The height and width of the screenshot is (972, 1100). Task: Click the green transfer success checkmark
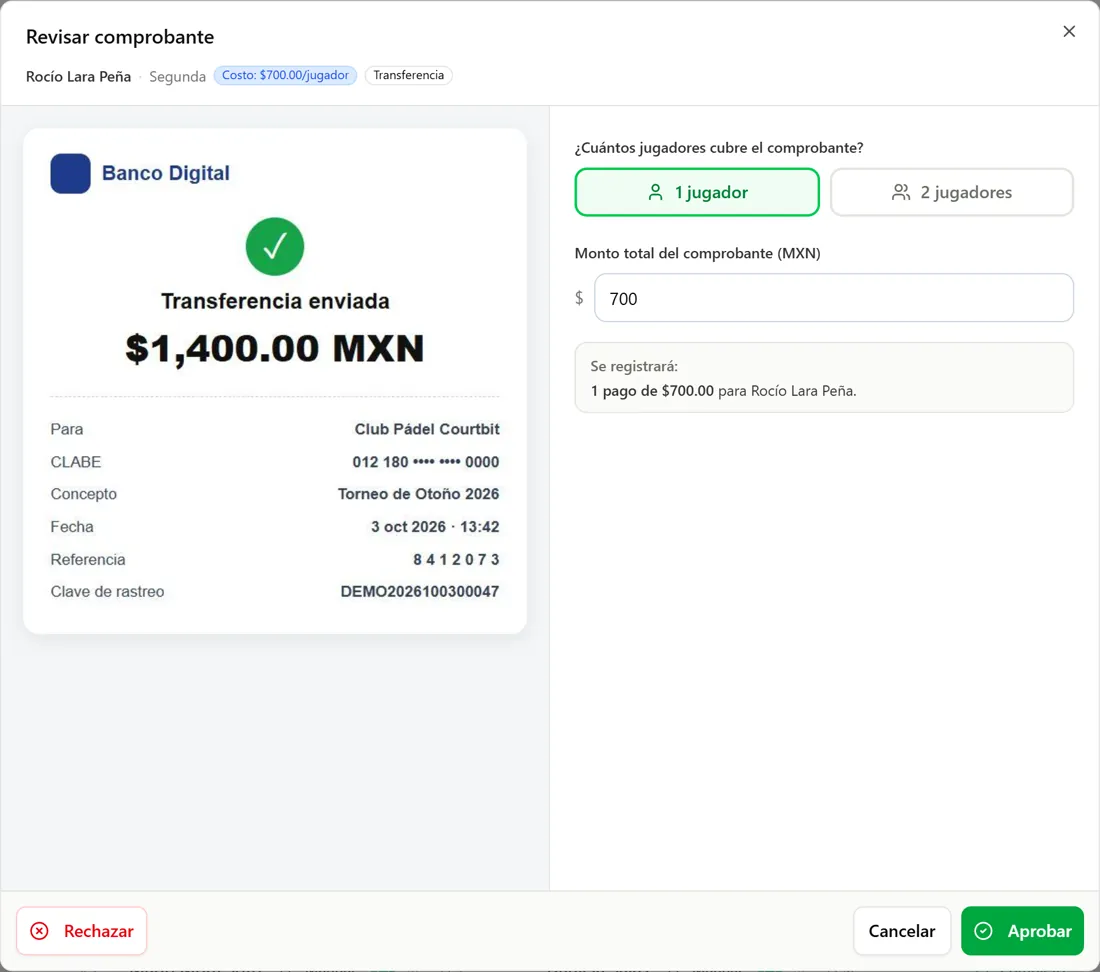pyautogui.click(x=274, y=247)
